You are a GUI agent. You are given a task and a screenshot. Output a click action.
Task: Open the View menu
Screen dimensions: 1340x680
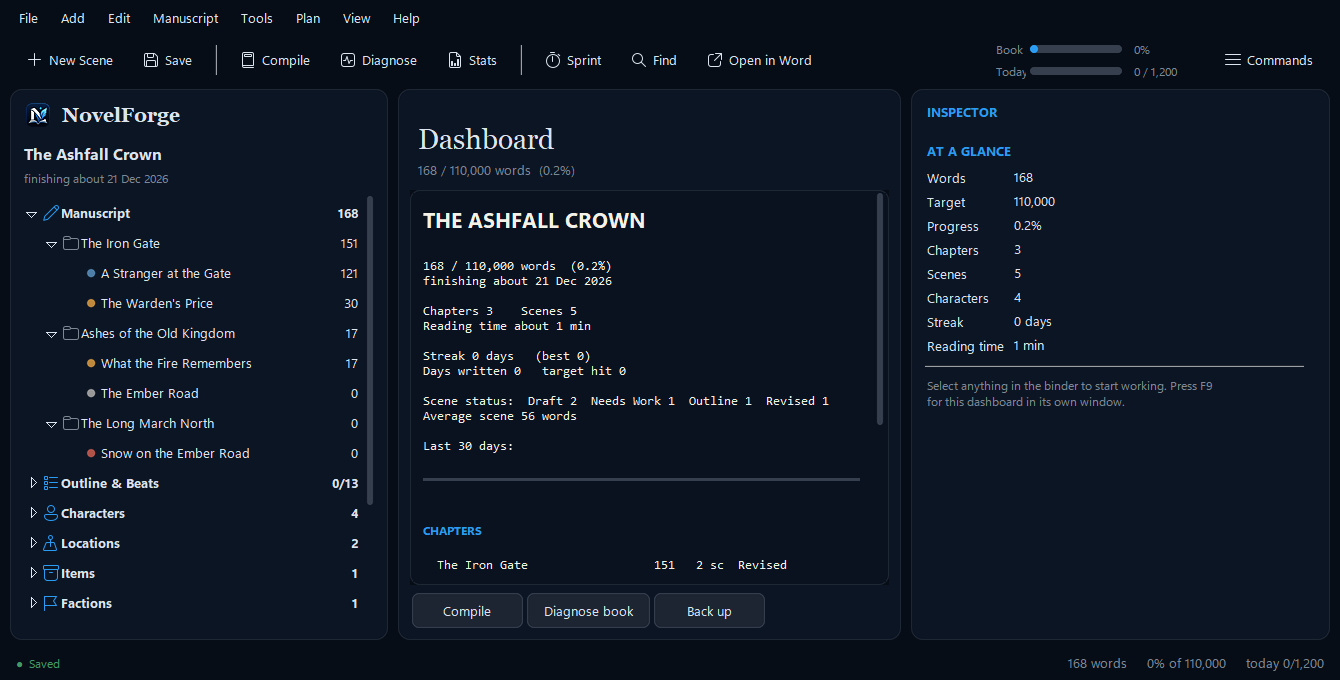pos(356,18)
